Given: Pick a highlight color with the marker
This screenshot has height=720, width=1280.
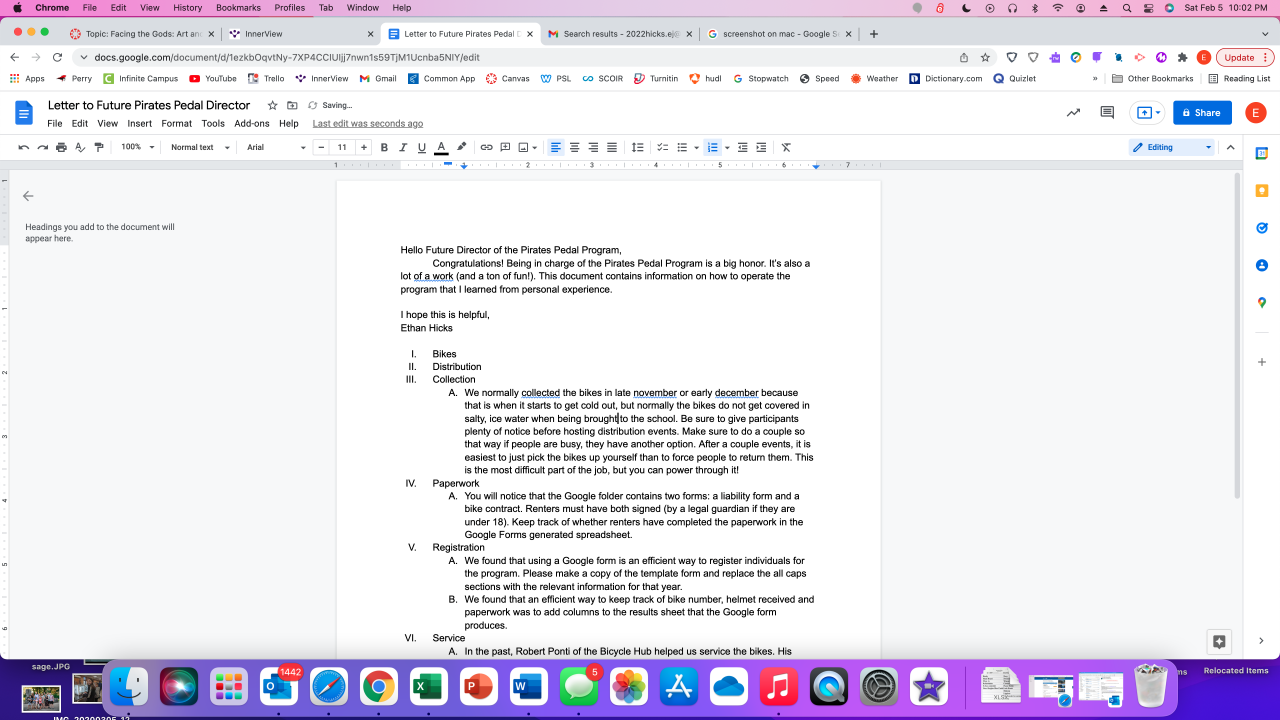Looking at the screenshot, I should click(461, 147).
